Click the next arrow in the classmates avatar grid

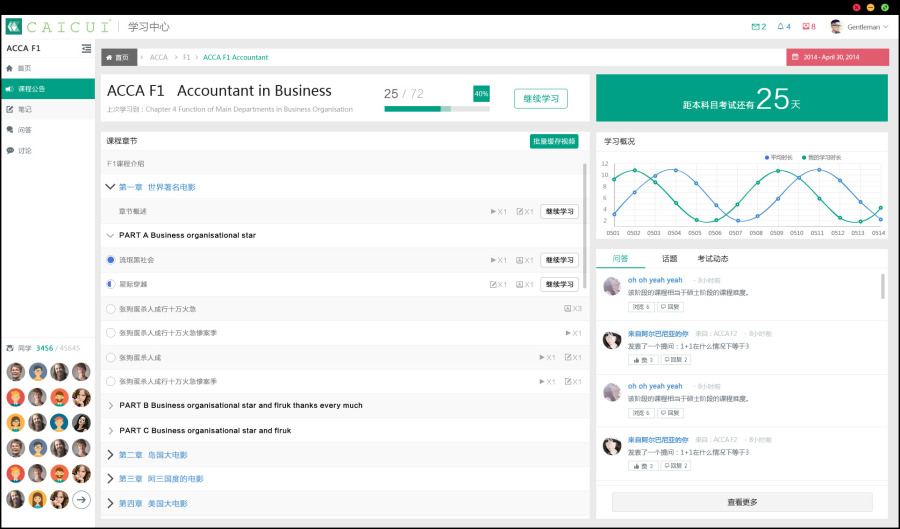82,500
